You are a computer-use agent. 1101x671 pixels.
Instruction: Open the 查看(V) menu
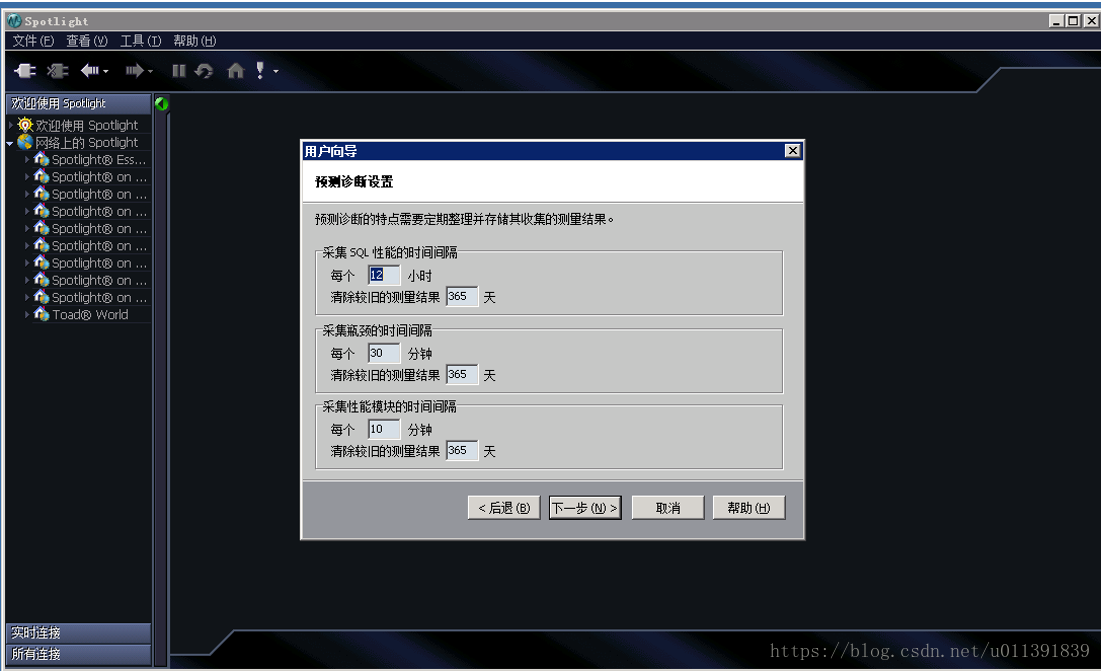87,41
